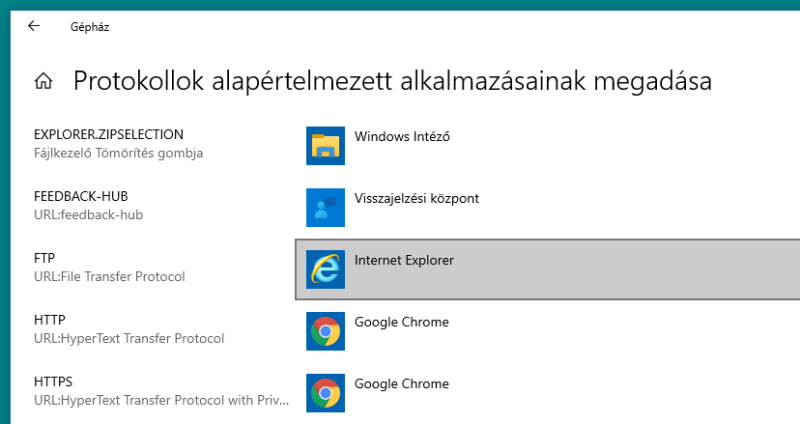The height and width of the screenshot is (424, 800).
Task: Click the FTP protocol name
Action: click(44, 258)
